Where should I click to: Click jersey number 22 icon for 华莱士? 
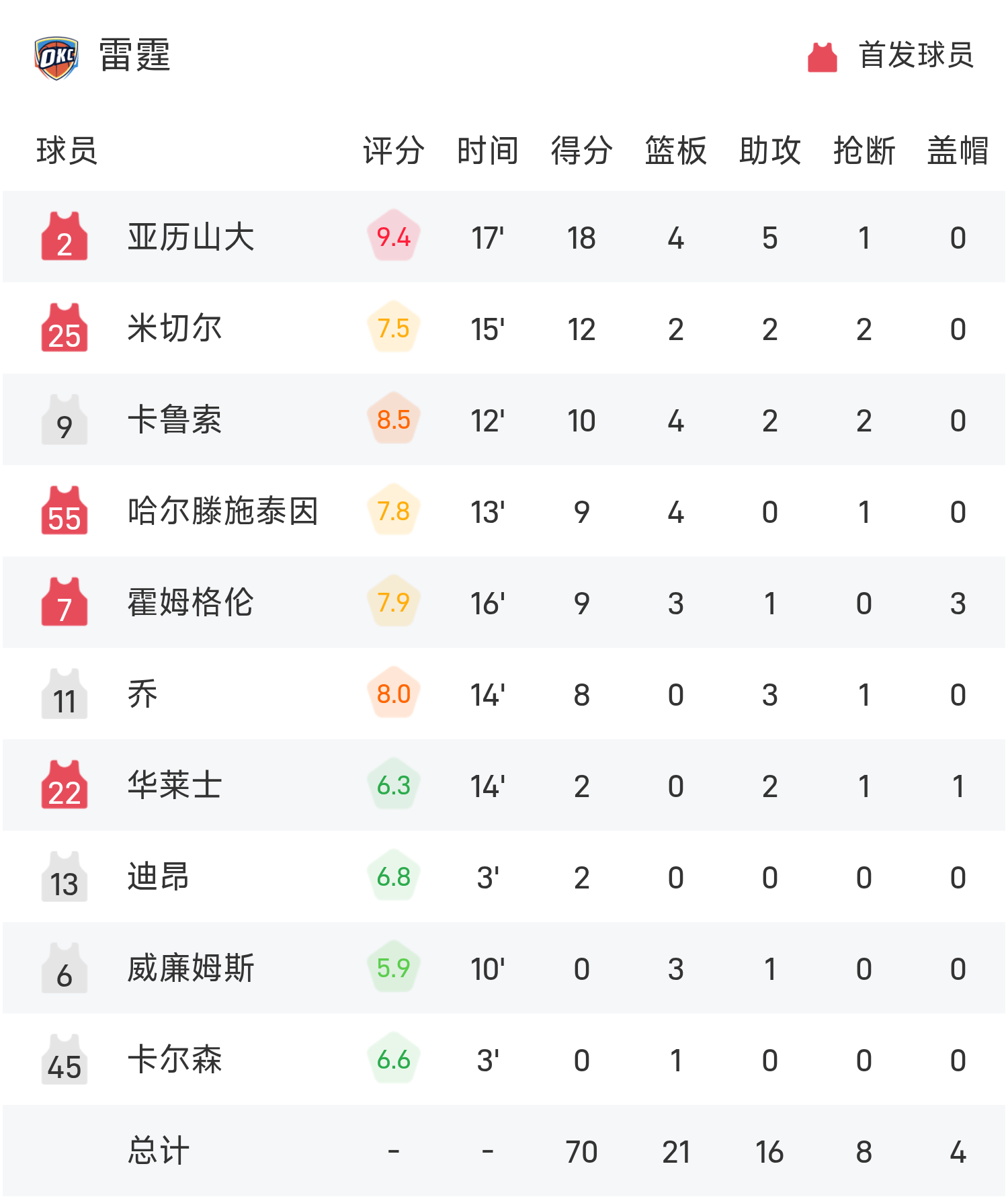pos(65,786)
